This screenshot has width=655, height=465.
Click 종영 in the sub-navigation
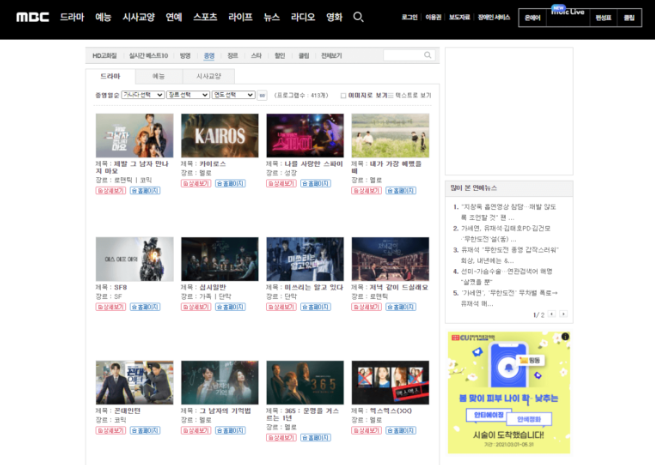pos(209,56)
